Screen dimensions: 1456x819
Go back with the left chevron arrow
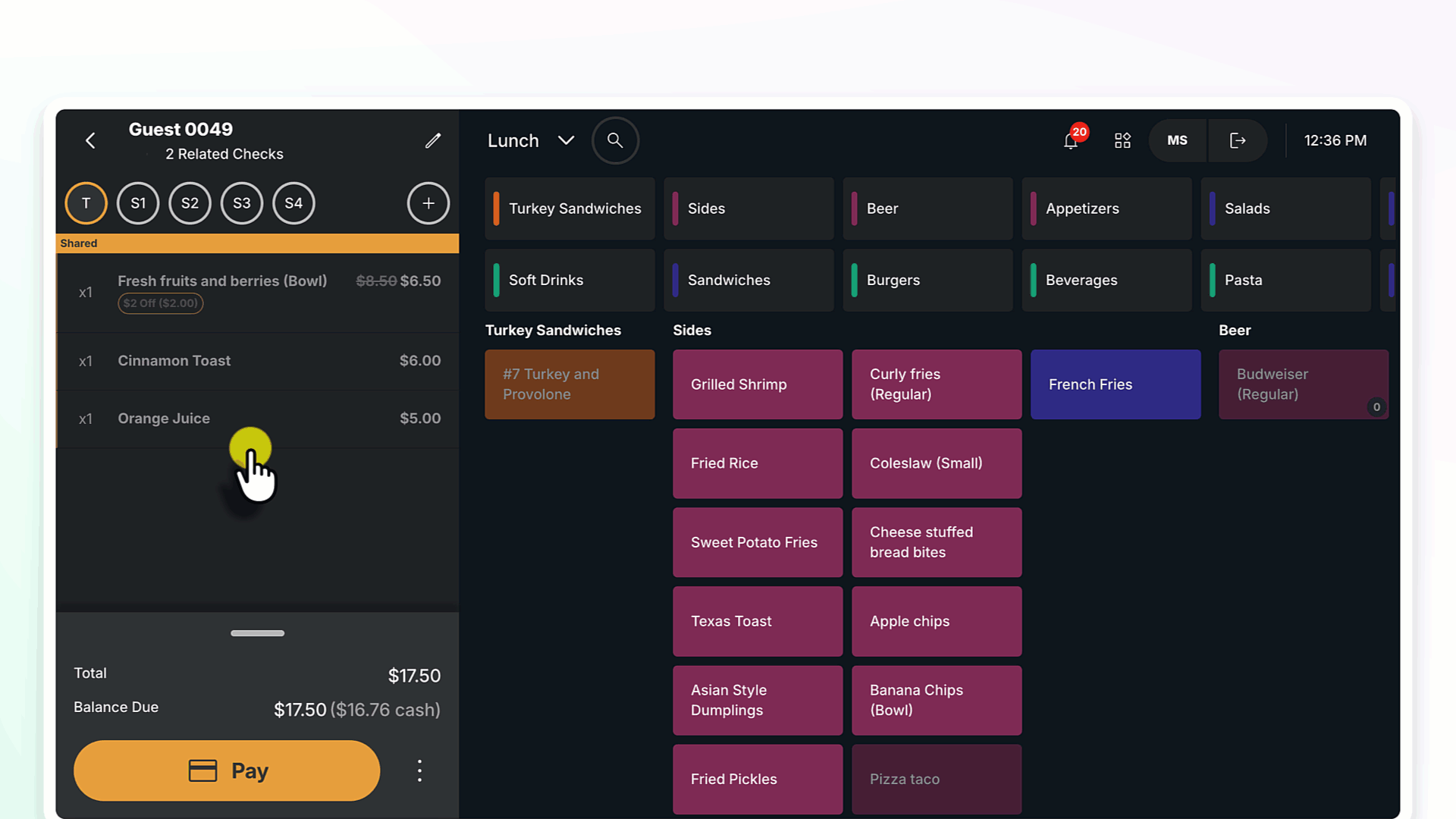pos(90,140)
